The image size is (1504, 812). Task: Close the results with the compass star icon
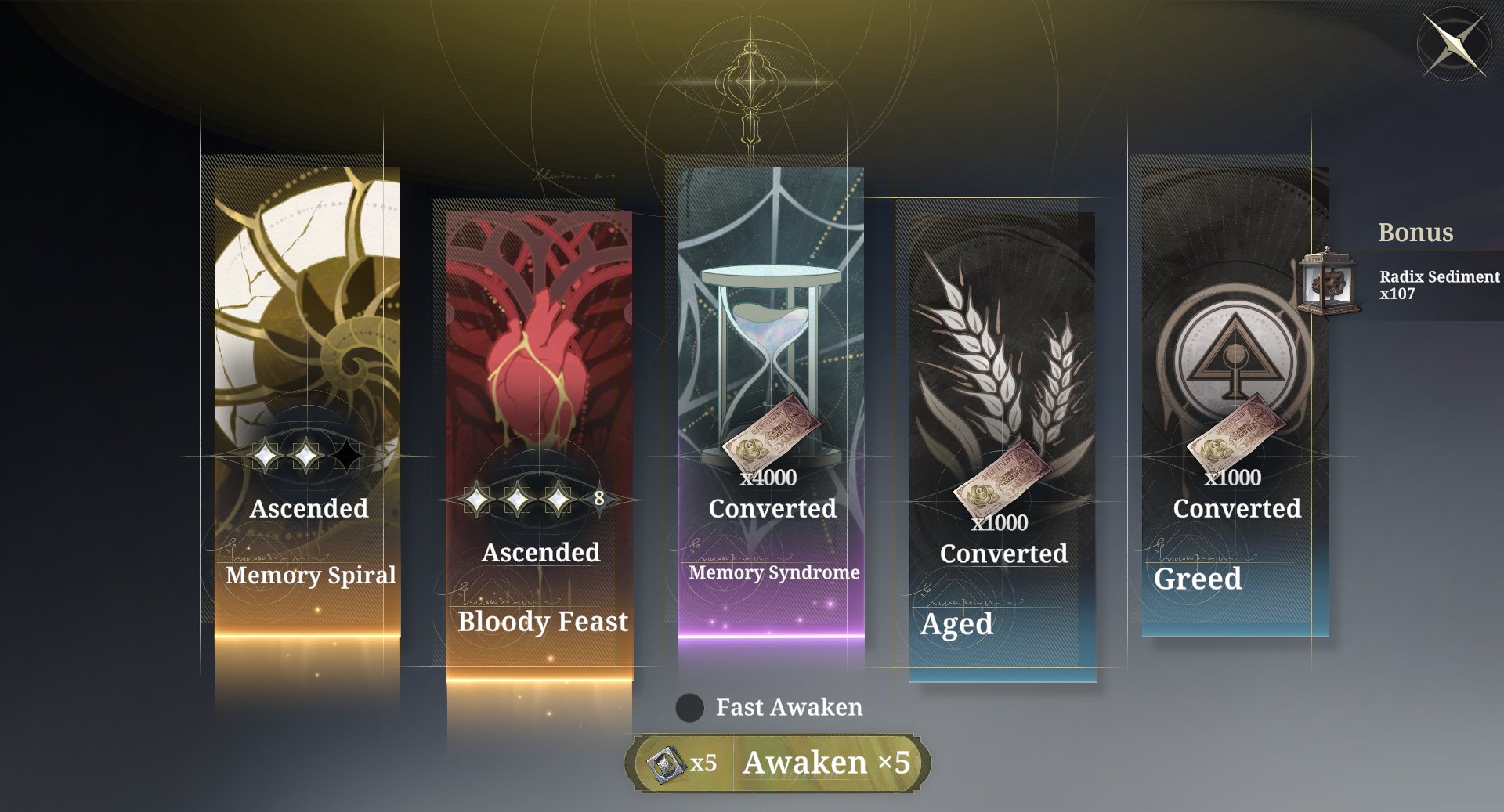click(x=1455, y=45)
